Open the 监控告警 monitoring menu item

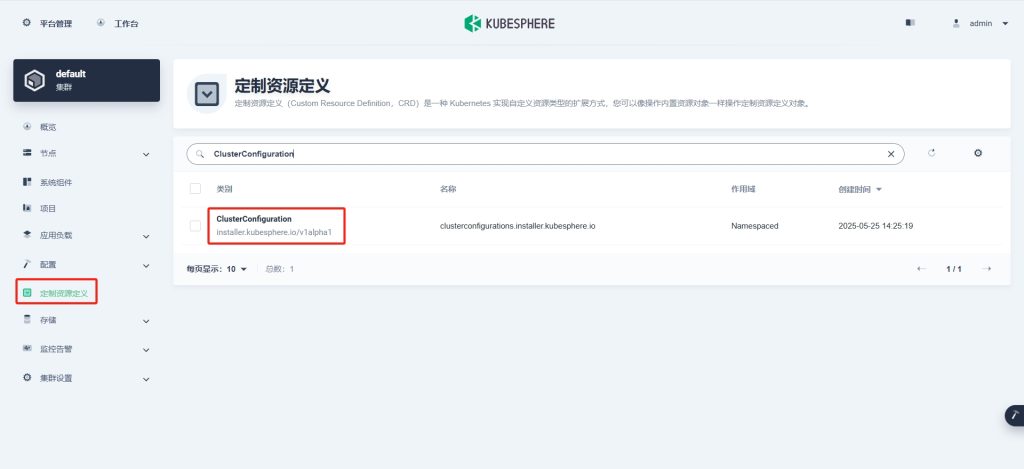pos(56,349)
